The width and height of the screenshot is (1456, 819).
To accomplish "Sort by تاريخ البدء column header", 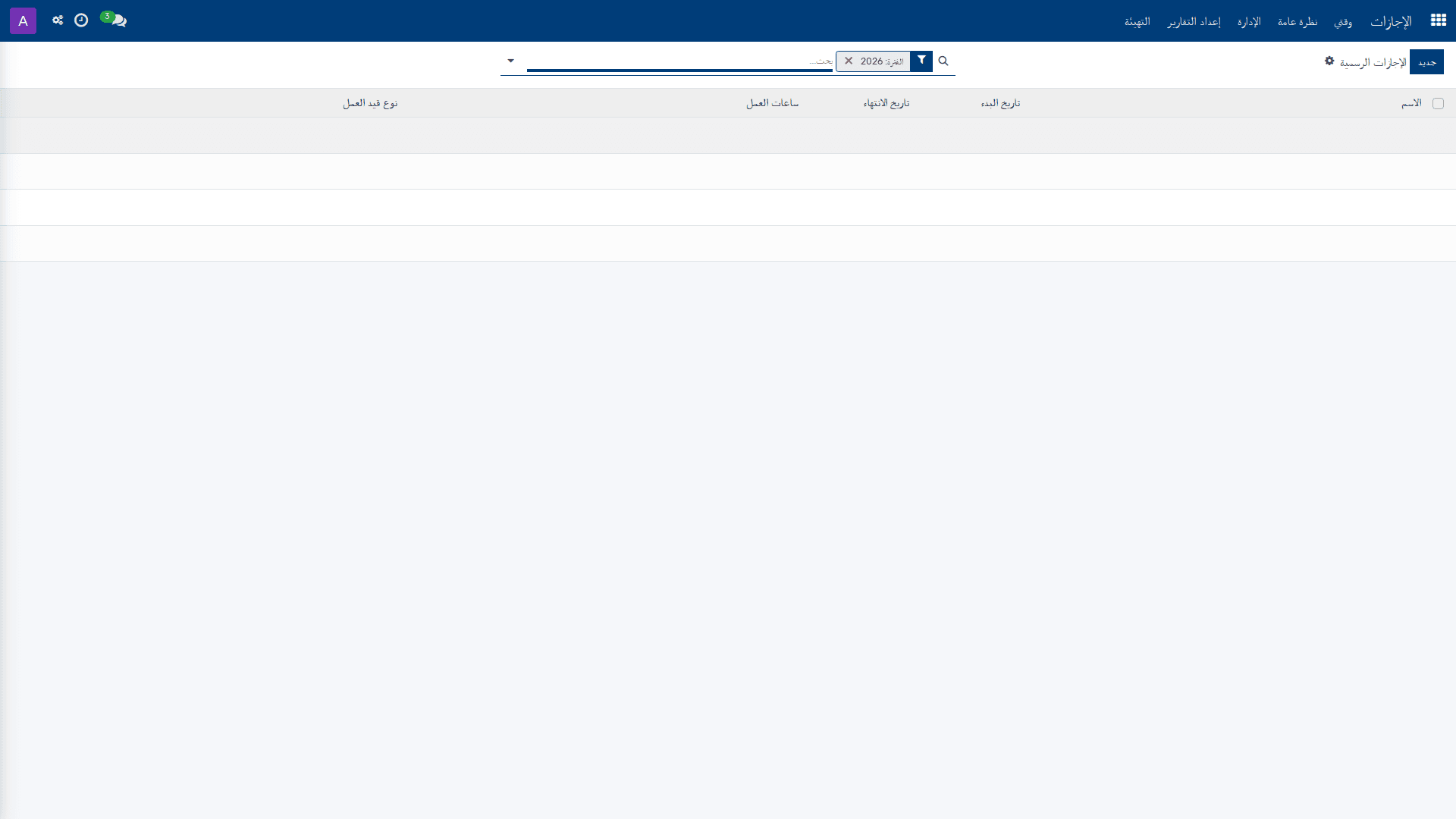I will pos(1000,103).
